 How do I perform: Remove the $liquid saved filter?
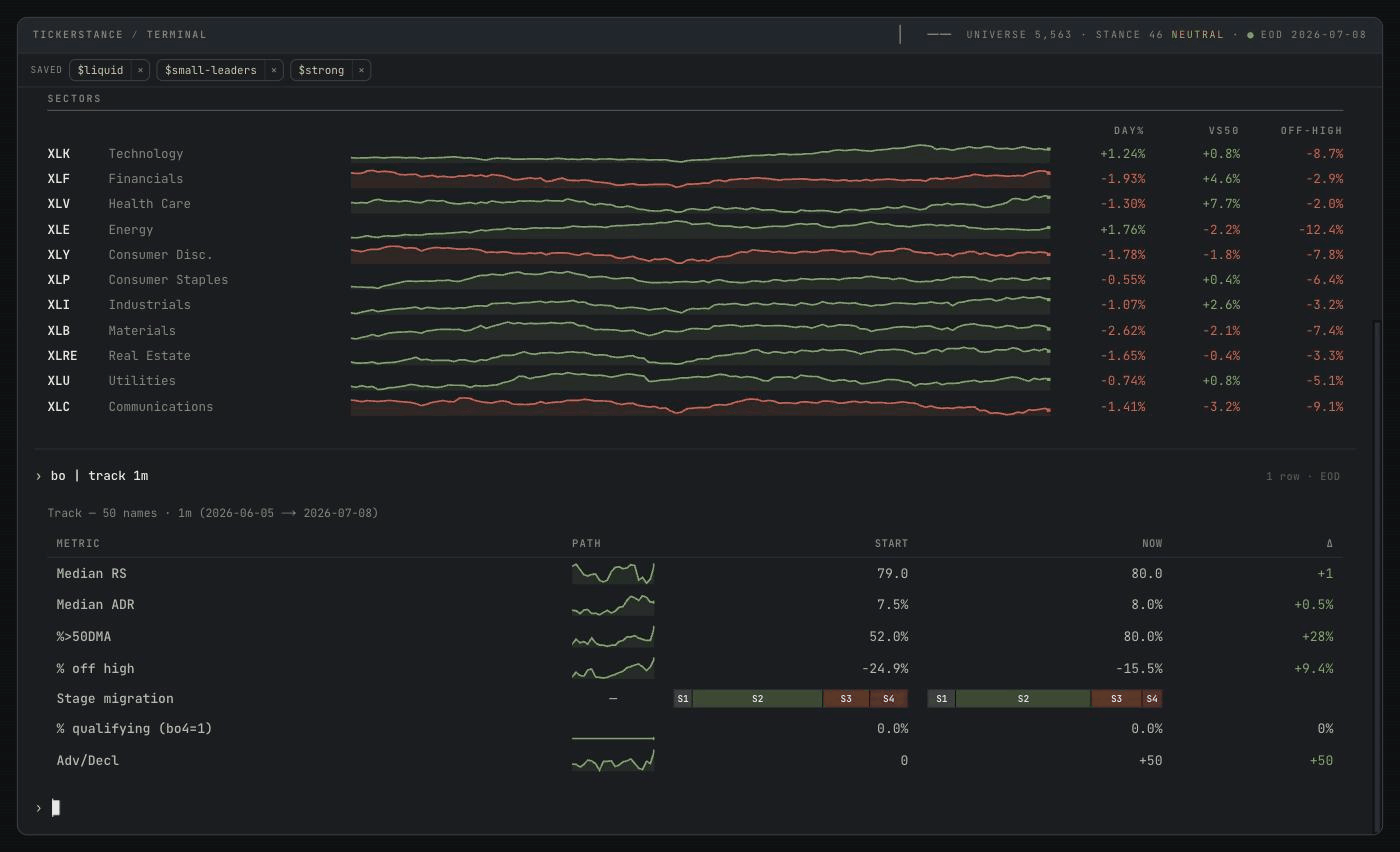tap(140, 70)
